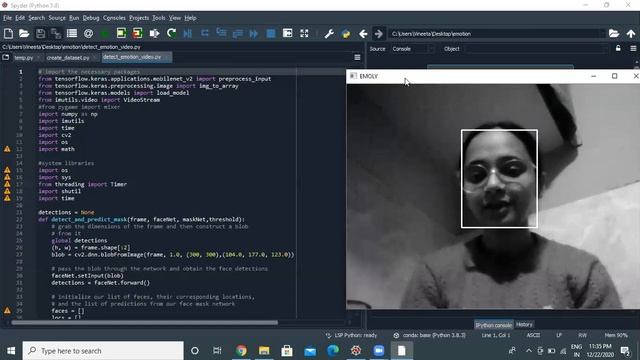
Task: Open the Help menu
Action: pyautogui.click(x=190, y=18)
